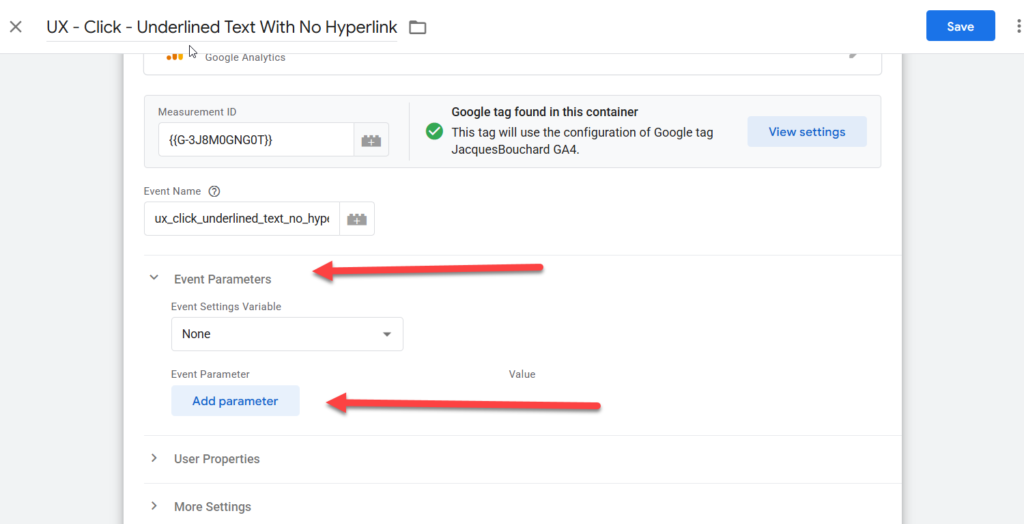The width and height of the screenshot is (1024, 524).
Task: Click the Event Name help question mark
Action: (x=214, y=191)
